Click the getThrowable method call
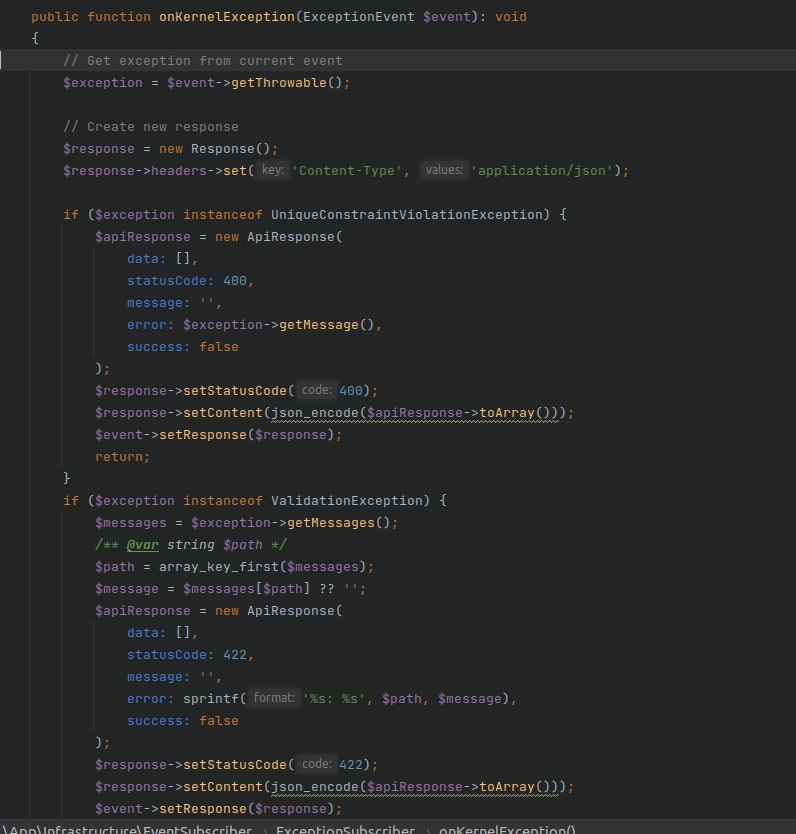The image size is (796, 834). pos(279,82)
